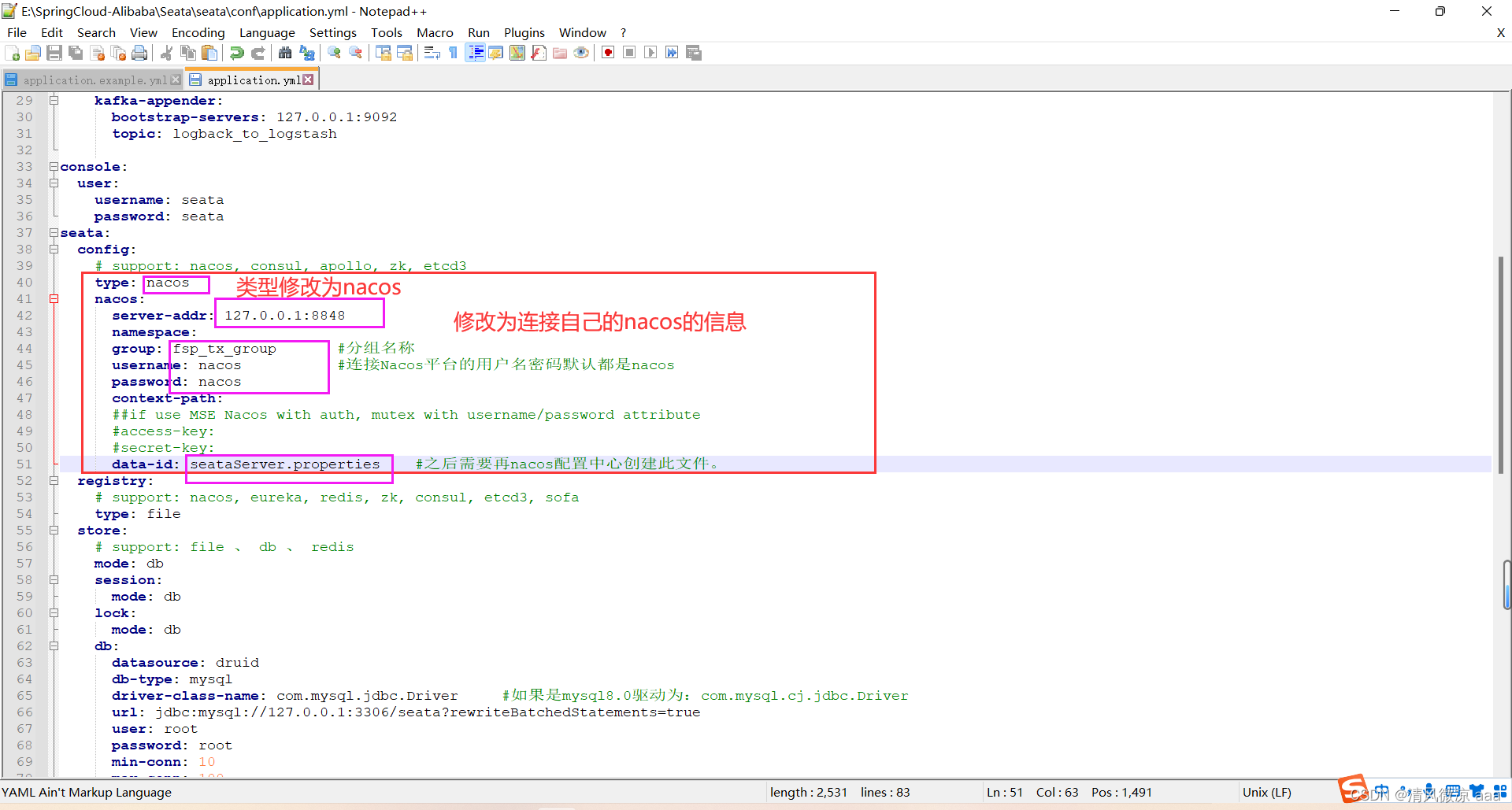Toggle synchronized horizontal scrolling
Viewport: 1512px width, 810px height.
point(405,53)
